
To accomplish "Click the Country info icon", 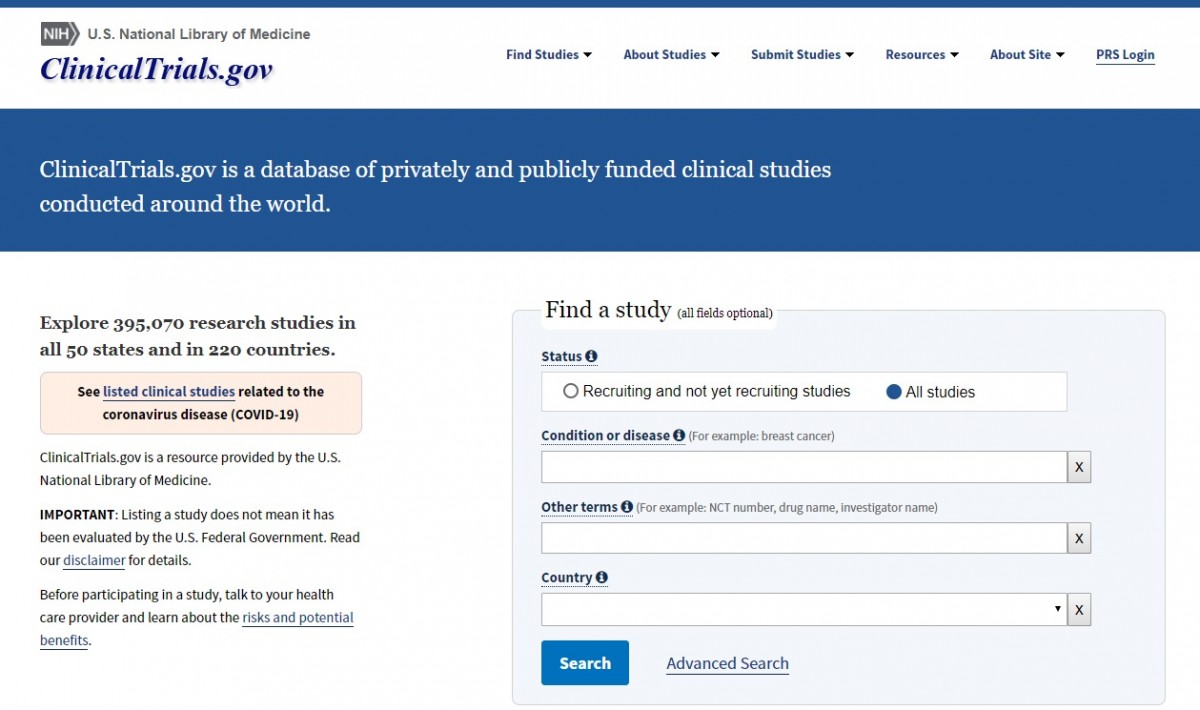I will click(x=602, y=578).
